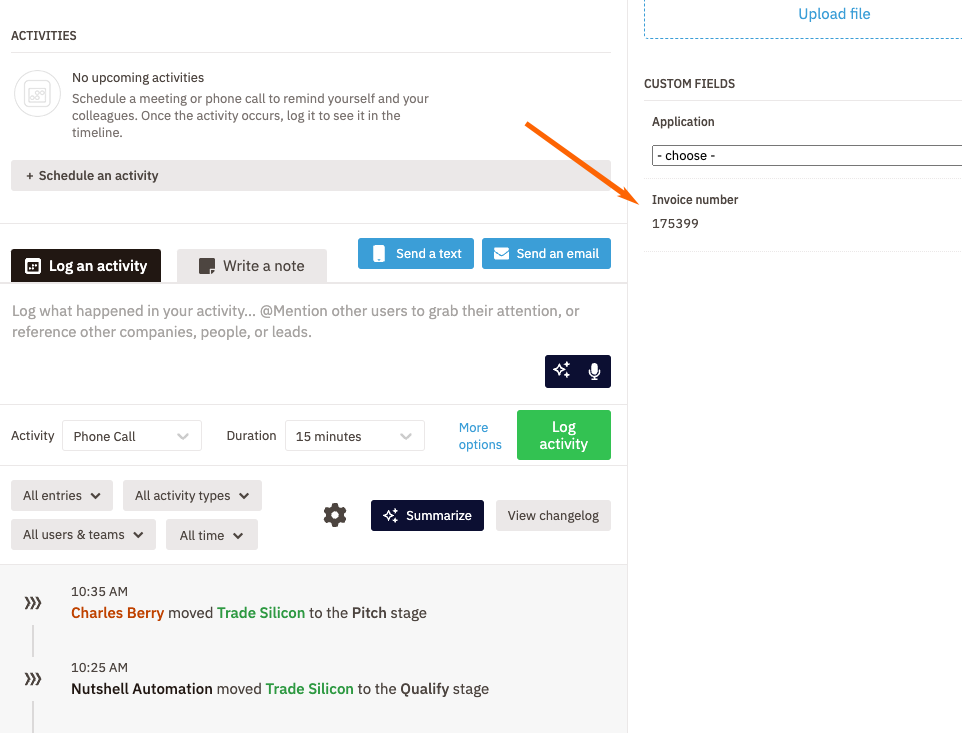Click the calendar icon beside No upcoming activities
962x733 pixels.
(x=37, y=95)
